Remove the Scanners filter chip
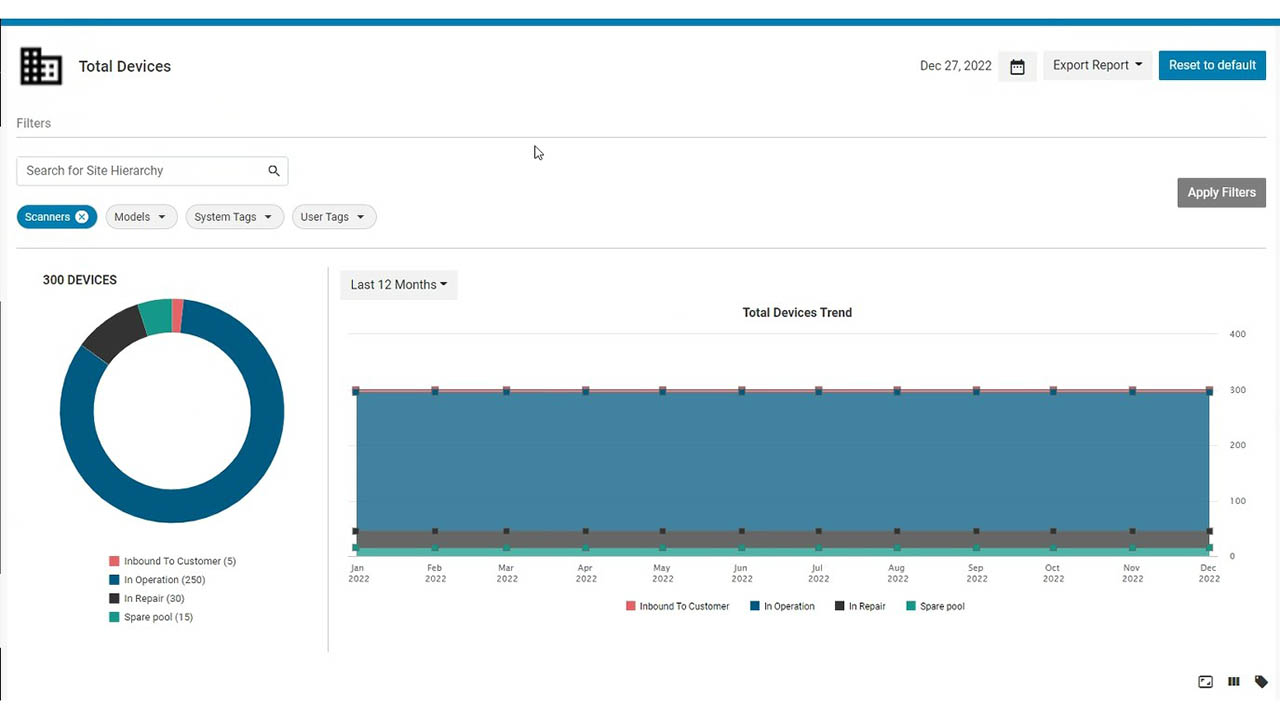 pyautogui.click(x=82, y=217)
